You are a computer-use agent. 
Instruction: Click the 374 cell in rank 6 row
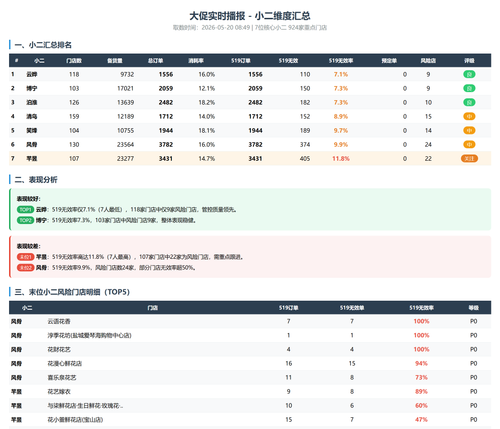(x=305, y=144)
